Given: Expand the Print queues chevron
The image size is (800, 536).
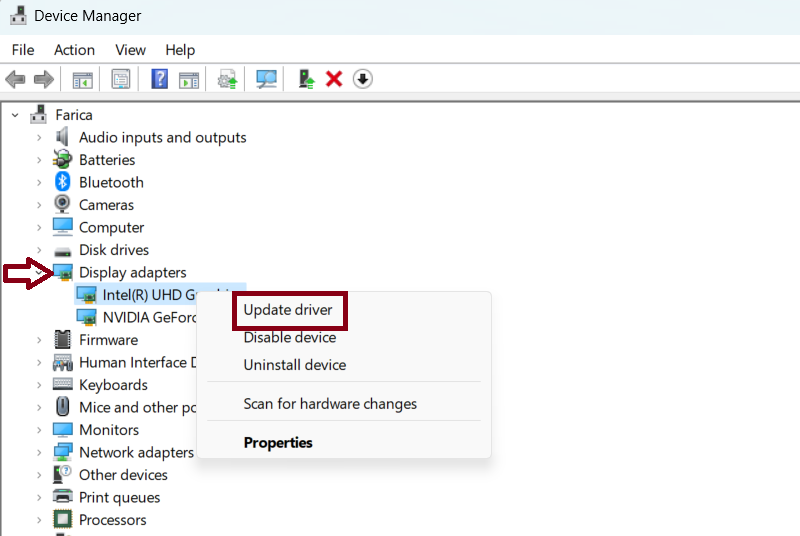Looking at the screenshot, I should (x=39, y=497).
